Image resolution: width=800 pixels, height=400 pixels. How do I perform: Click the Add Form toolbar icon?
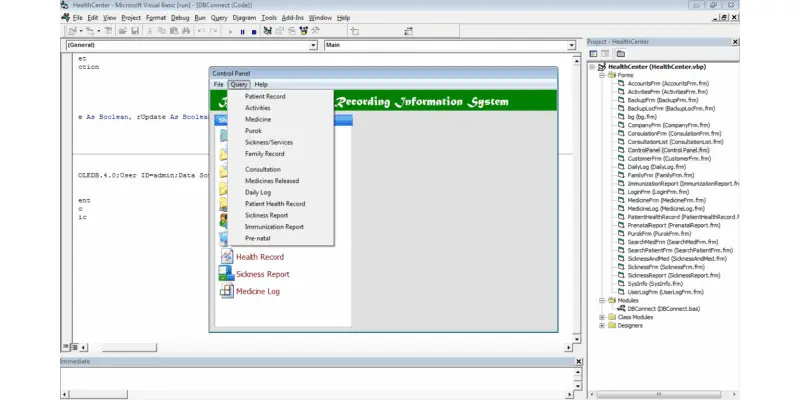coord(90,31)
